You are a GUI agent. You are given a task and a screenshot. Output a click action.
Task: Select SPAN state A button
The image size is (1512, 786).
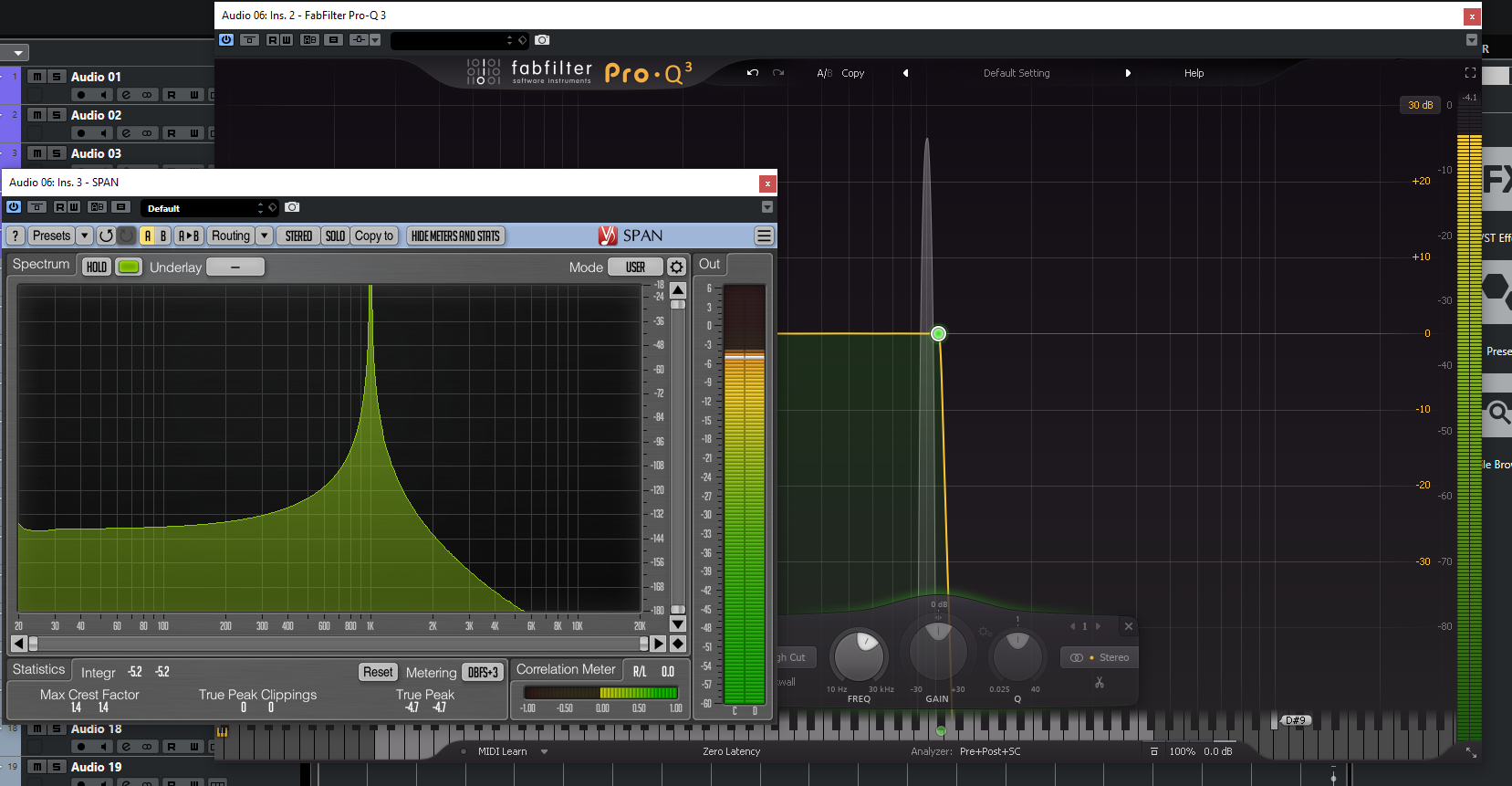(147, 236)
